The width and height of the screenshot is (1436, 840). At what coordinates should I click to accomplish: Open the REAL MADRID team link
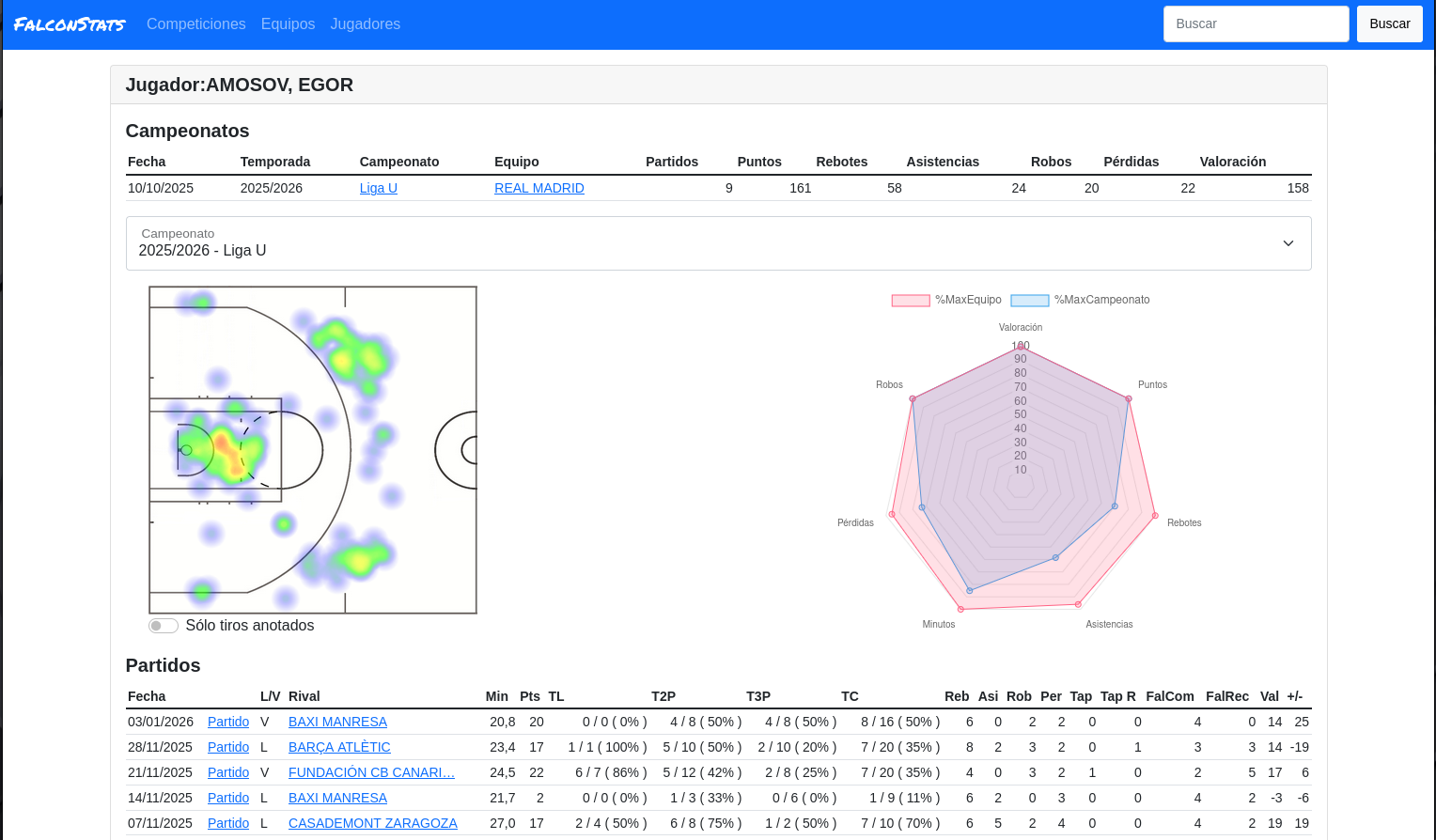click(x=538, y=188)
